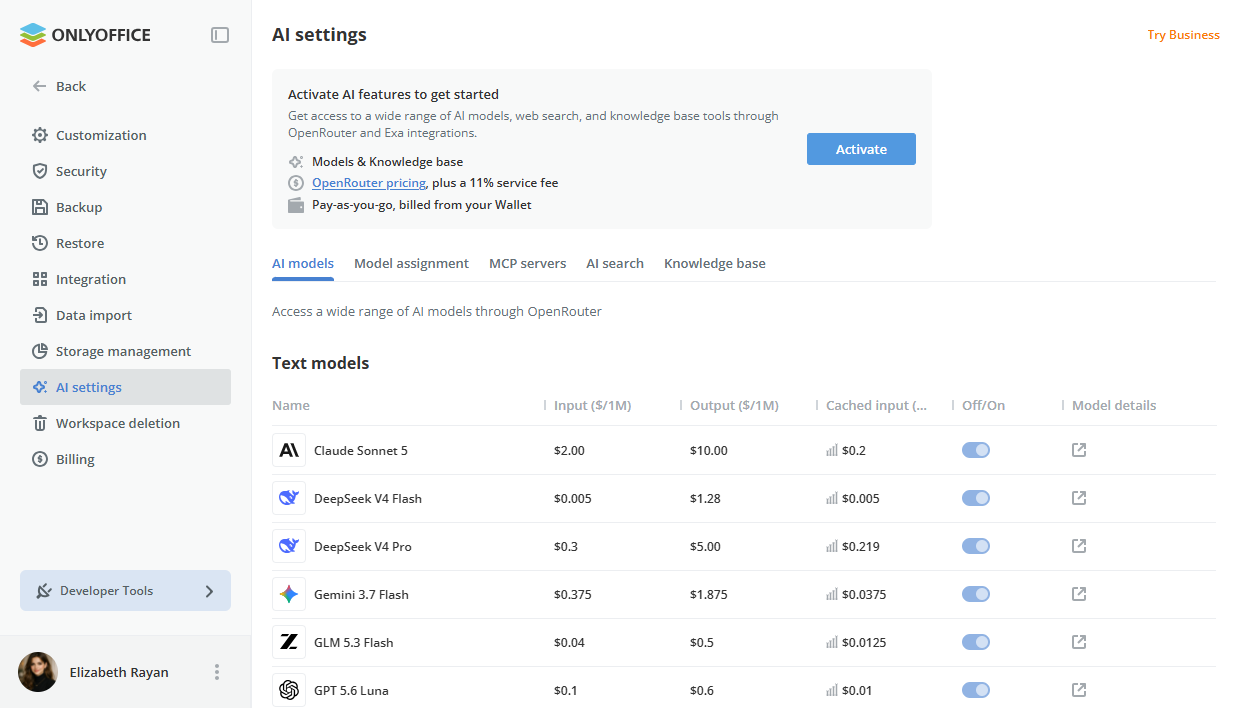
Task: Expand Developer Tools with chevron arrow
Action: point(209,591)
